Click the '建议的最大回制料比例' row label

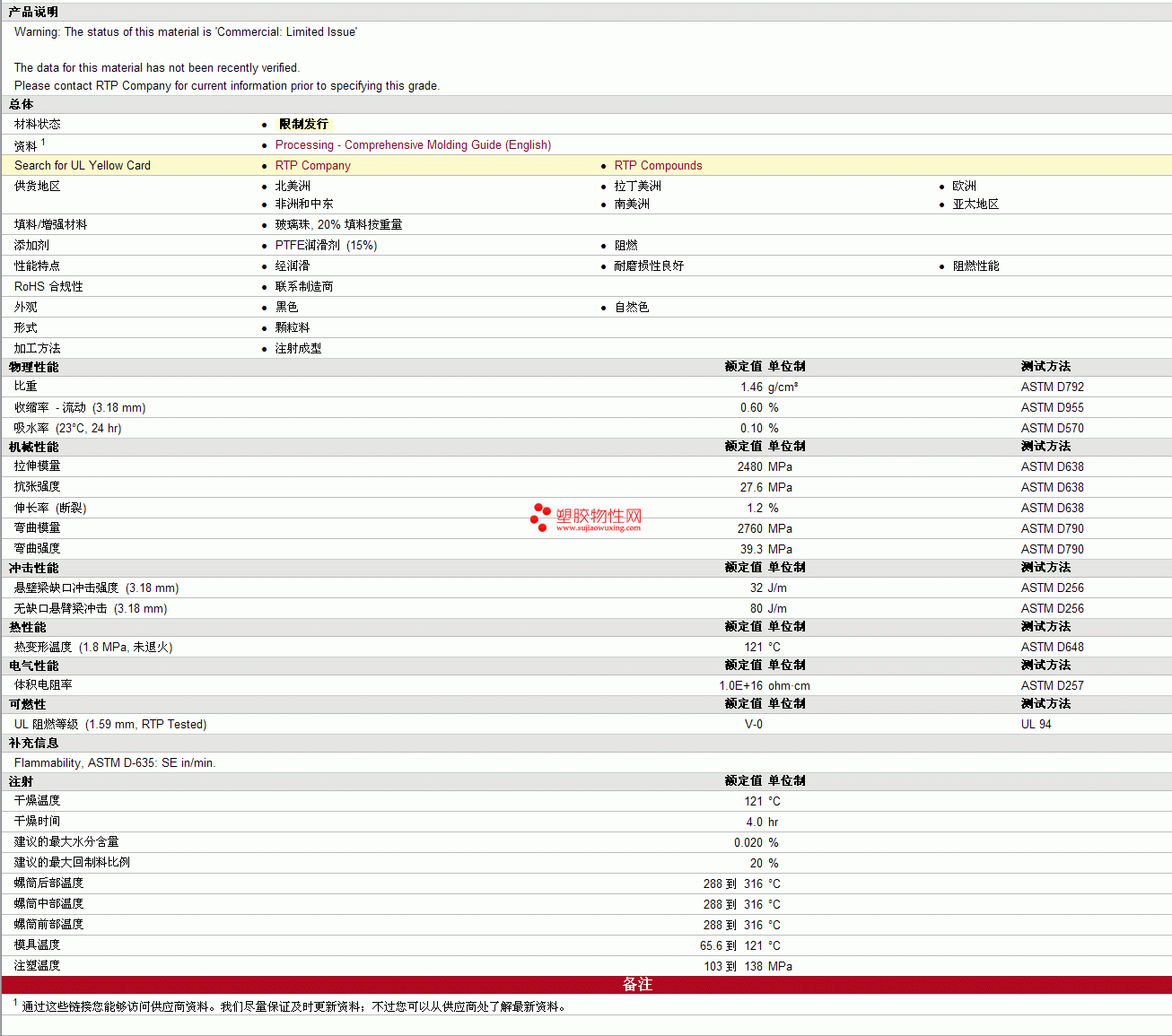(72, 862)
